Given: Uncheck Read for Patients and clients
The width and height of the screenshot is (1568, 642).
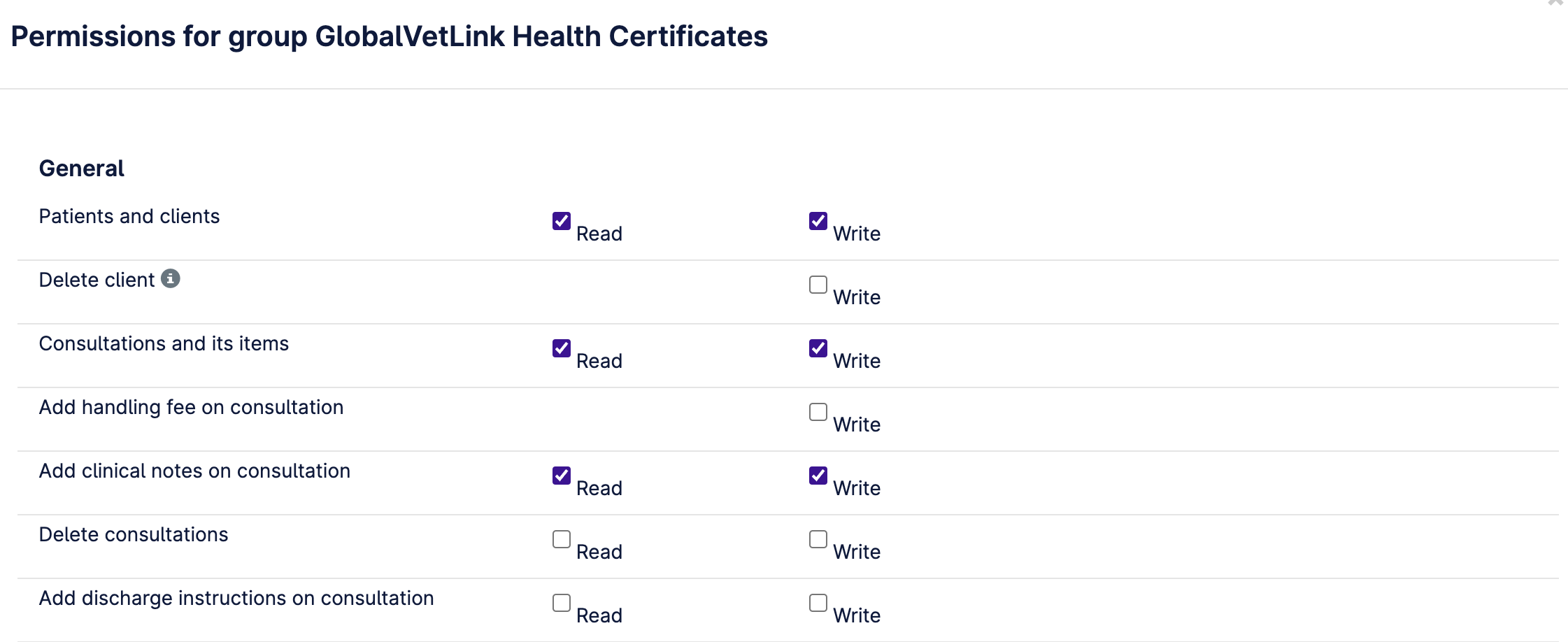Looking at the screenshot, I should (x=562, y=221).
